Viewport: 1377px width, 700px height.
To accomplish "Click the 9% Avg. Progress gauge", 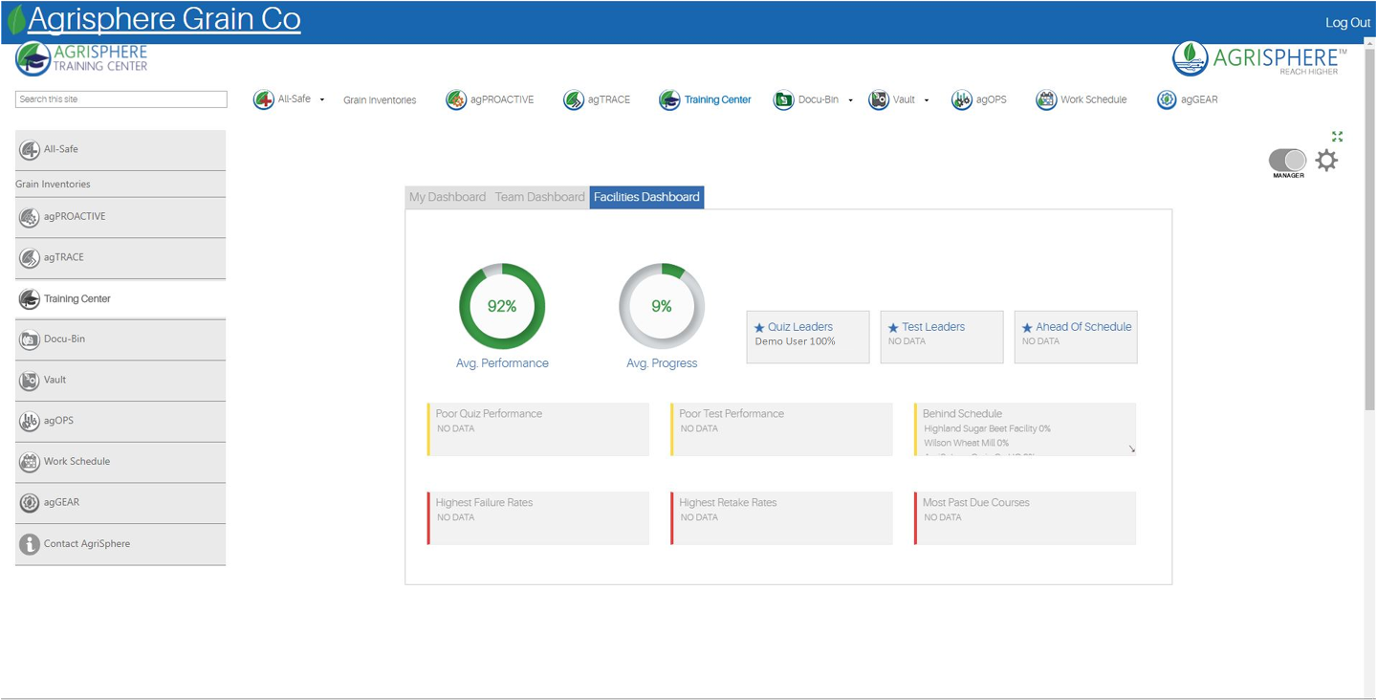I will pyautogui.click(x=662, y=307).
